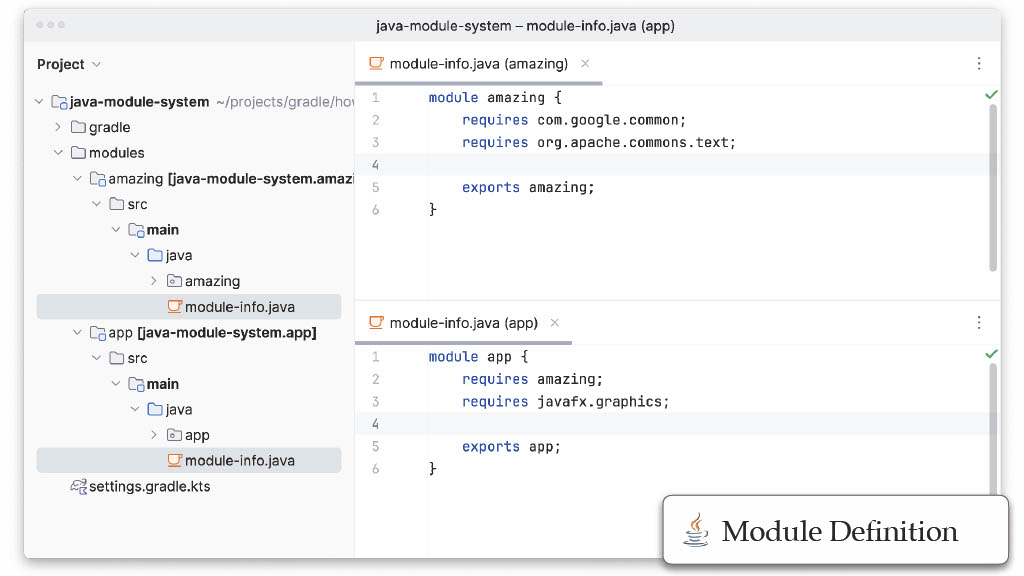Image resolution: width=1024 pixels, height=576 pixels.
Task: Click the amazing package icon
Action: (174, 281)
